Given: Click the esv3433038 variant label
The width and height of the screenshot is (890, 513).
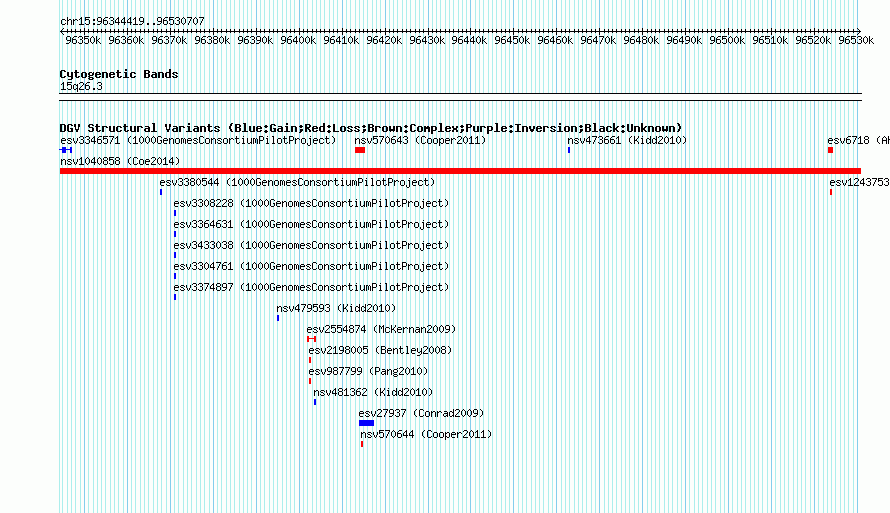Looking at the screenshot, I should click(x=311, y=245).
